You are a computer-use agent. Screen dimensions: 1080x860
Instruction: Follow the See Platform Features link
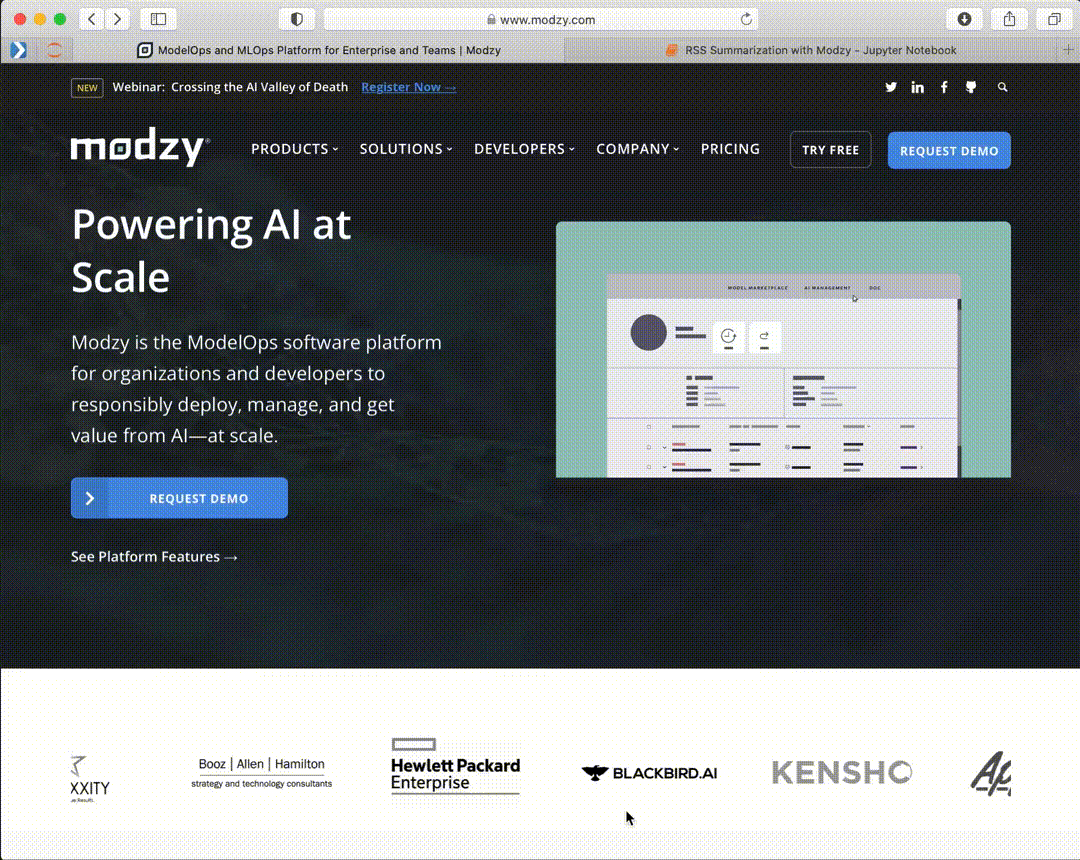click(154, 557)
